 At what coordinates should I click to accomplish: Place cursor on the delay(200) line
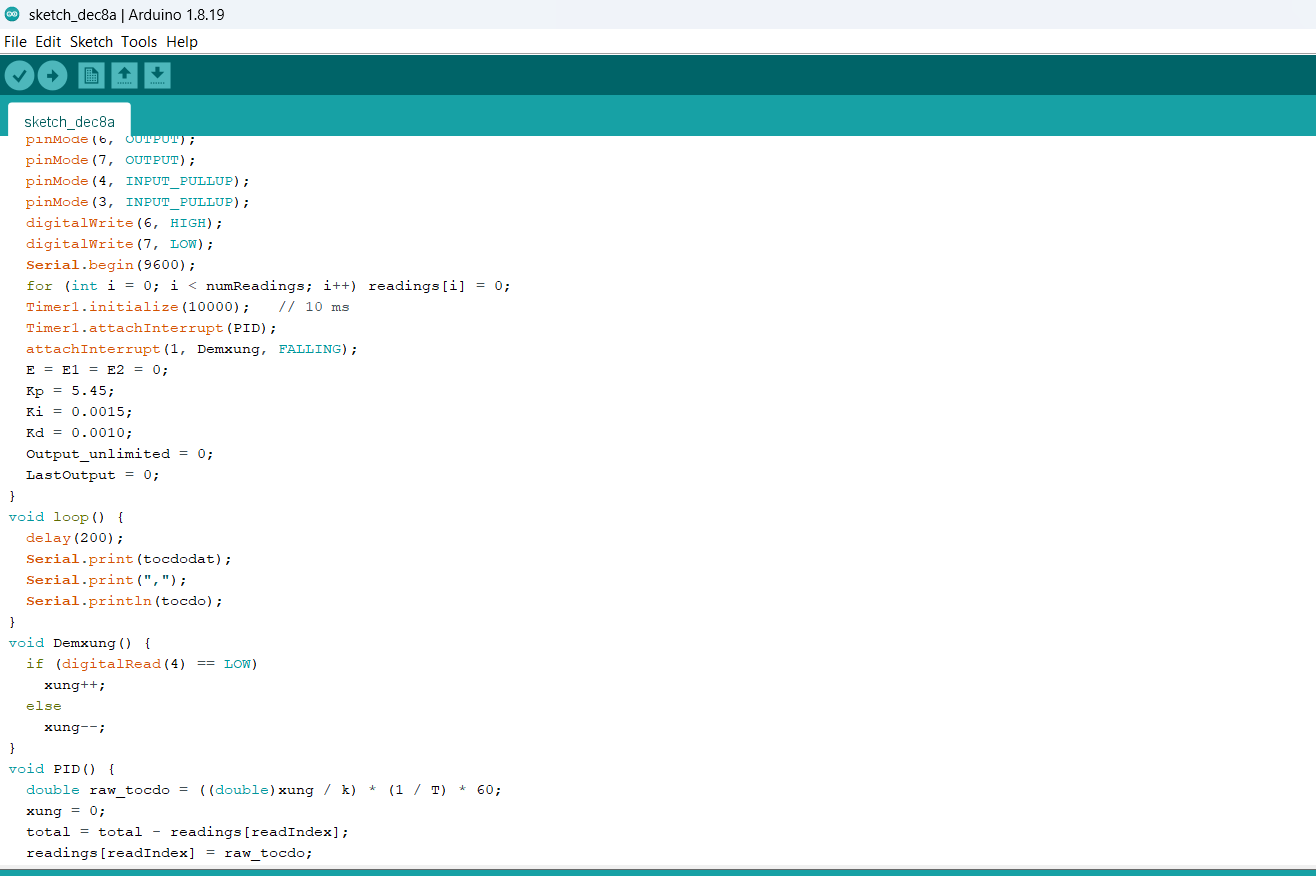point(75,538)
